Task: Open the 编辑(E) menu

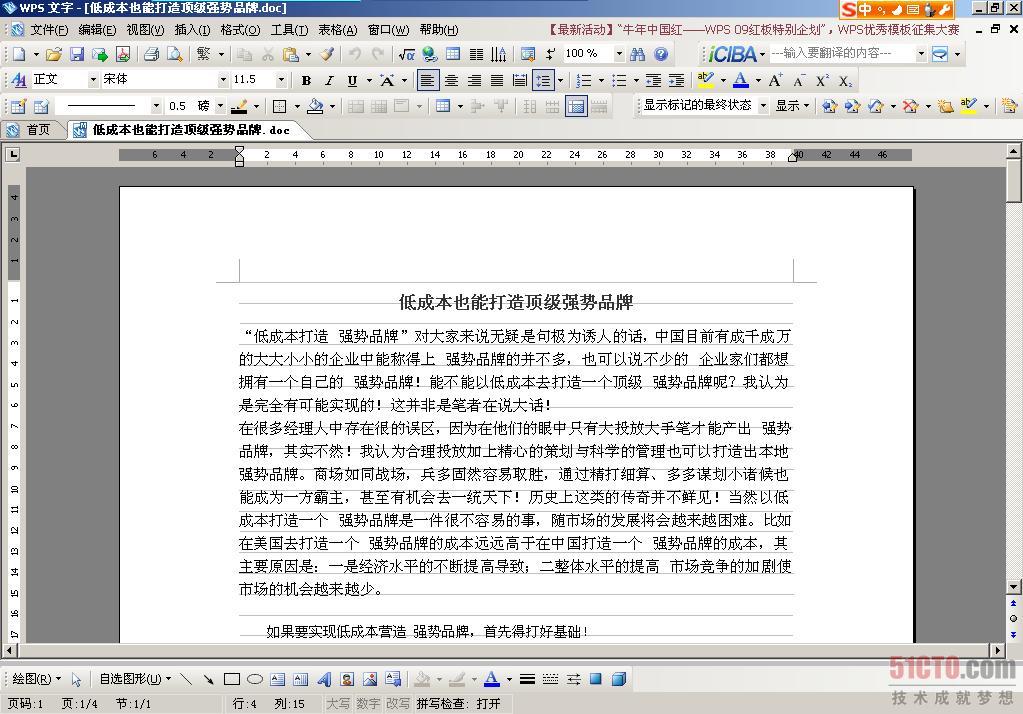Action: [97, 30]
